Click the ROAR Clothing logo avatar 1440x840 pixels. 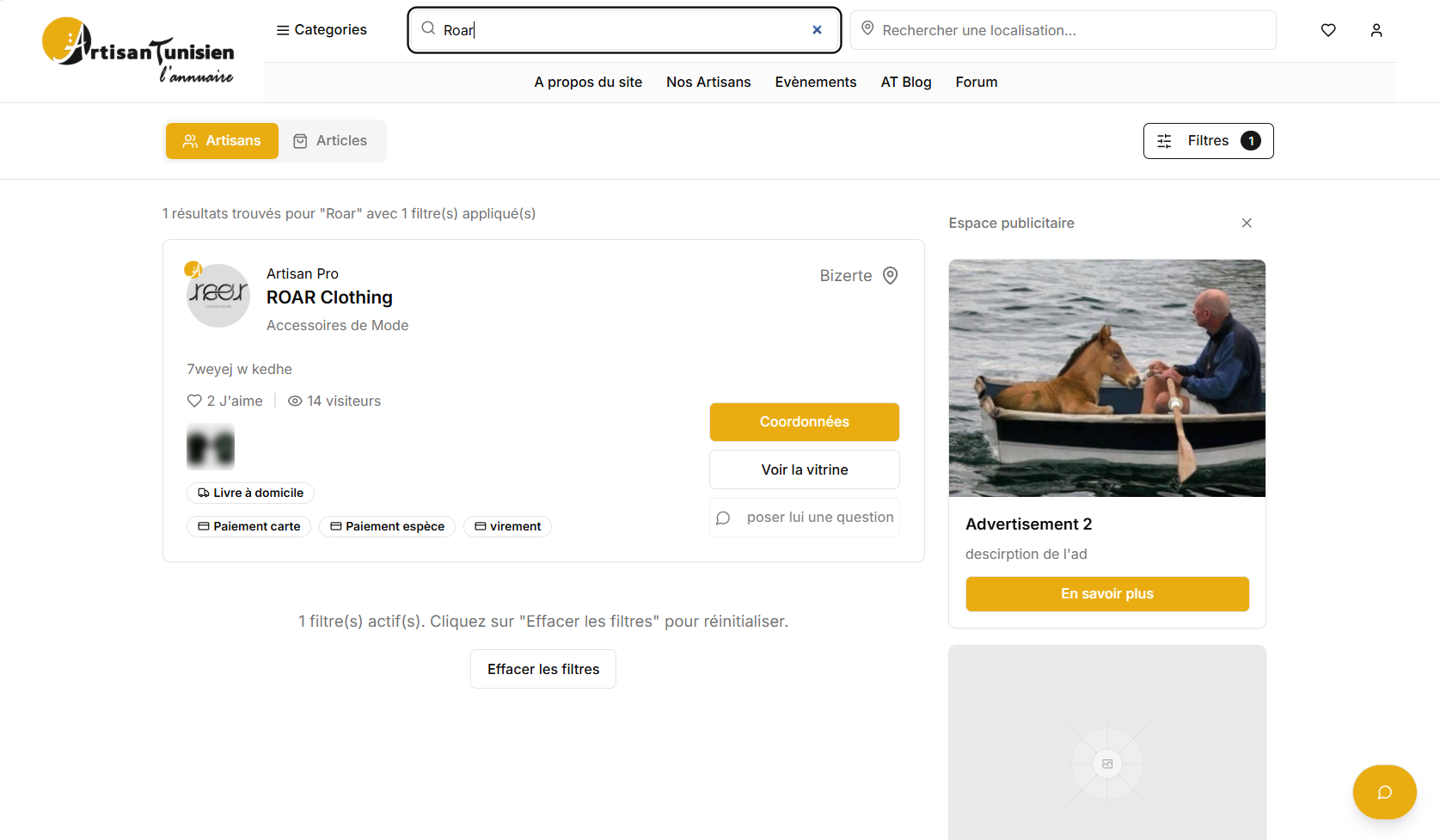(218, 295)
